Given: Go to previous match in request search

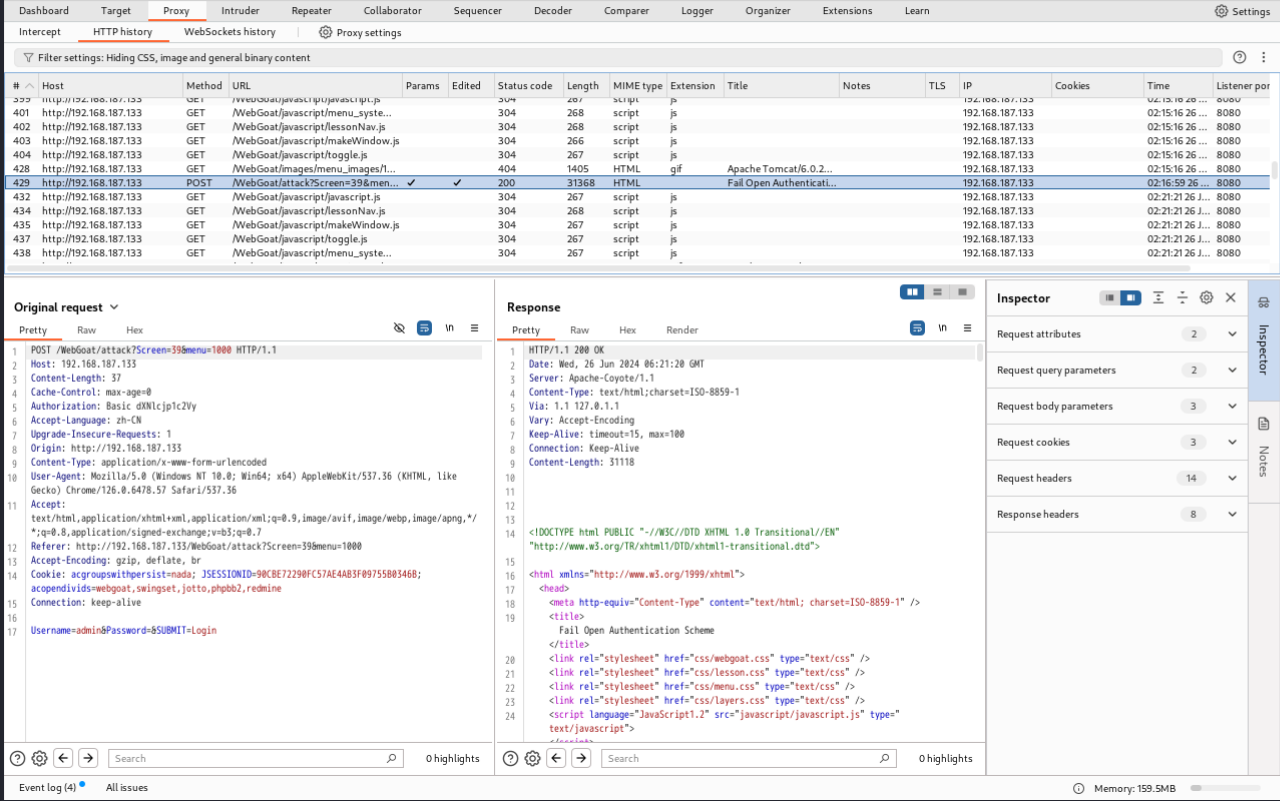Looking at the screenshot, I should pyautogui.click(x=63, y=758).
